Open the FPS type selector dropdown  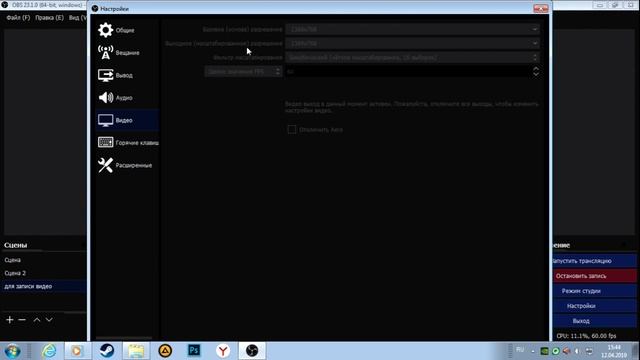point(243,71)
